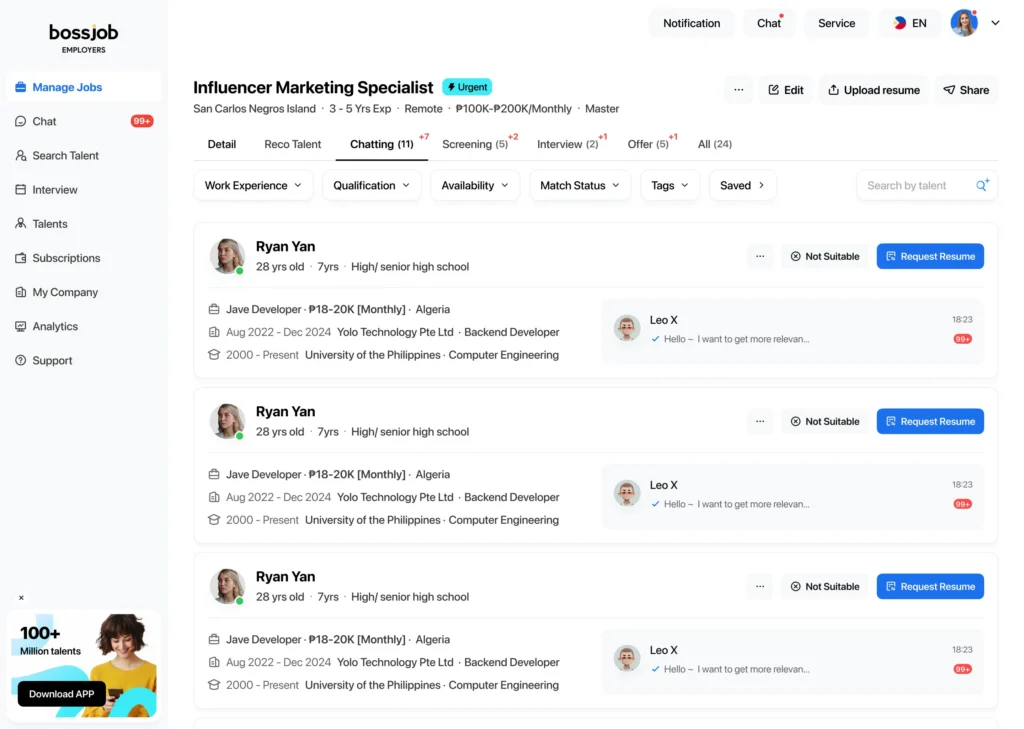Request Resume from first candidate
1024x729 pixels.
click(x=930, y=256)
